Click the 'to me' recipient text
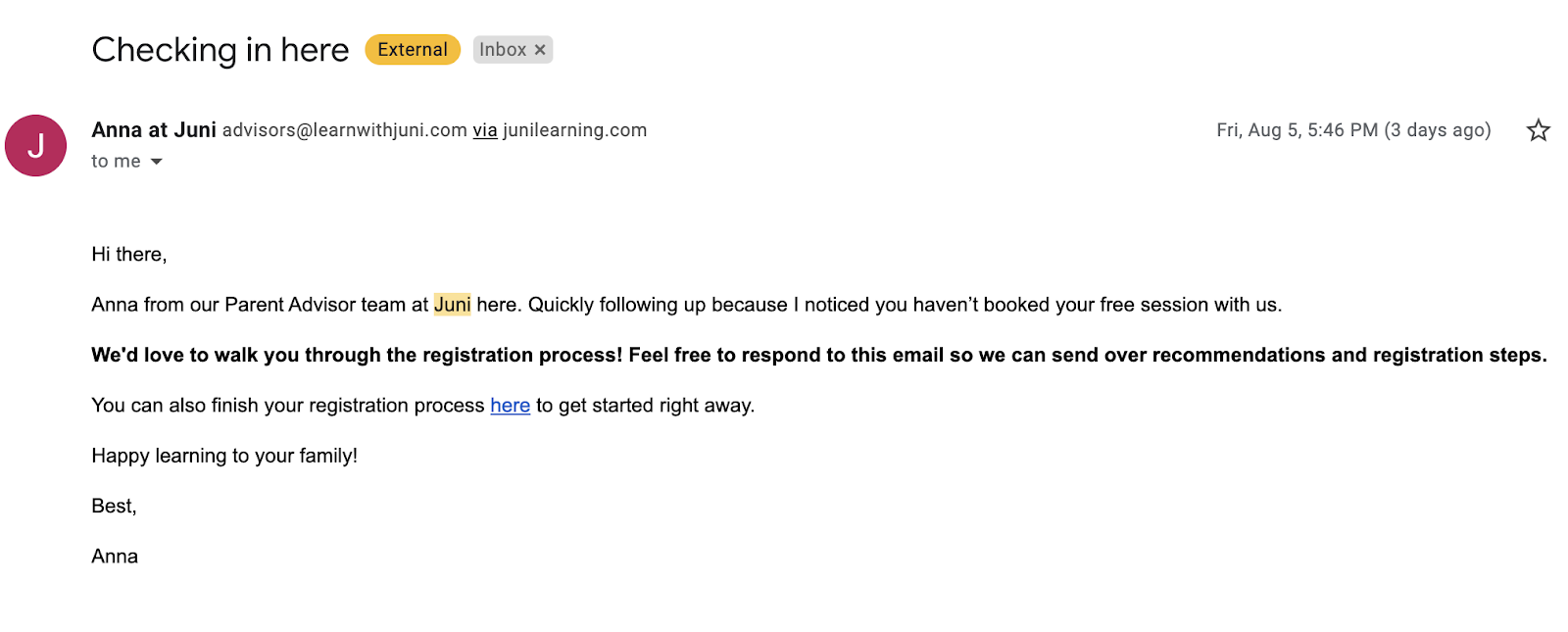Viewport: 1568px width, 632px height. pos(116,162)
